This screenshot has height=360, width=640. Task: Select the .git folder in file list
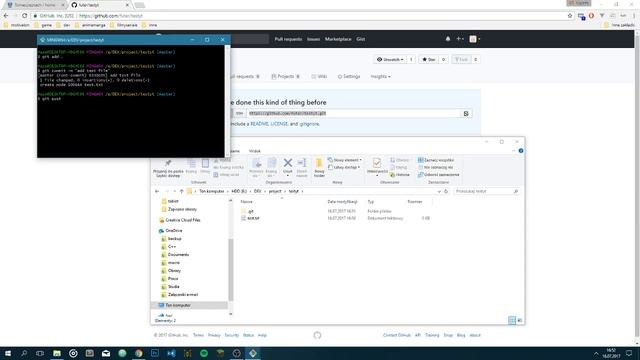click(x=251, y=211)
